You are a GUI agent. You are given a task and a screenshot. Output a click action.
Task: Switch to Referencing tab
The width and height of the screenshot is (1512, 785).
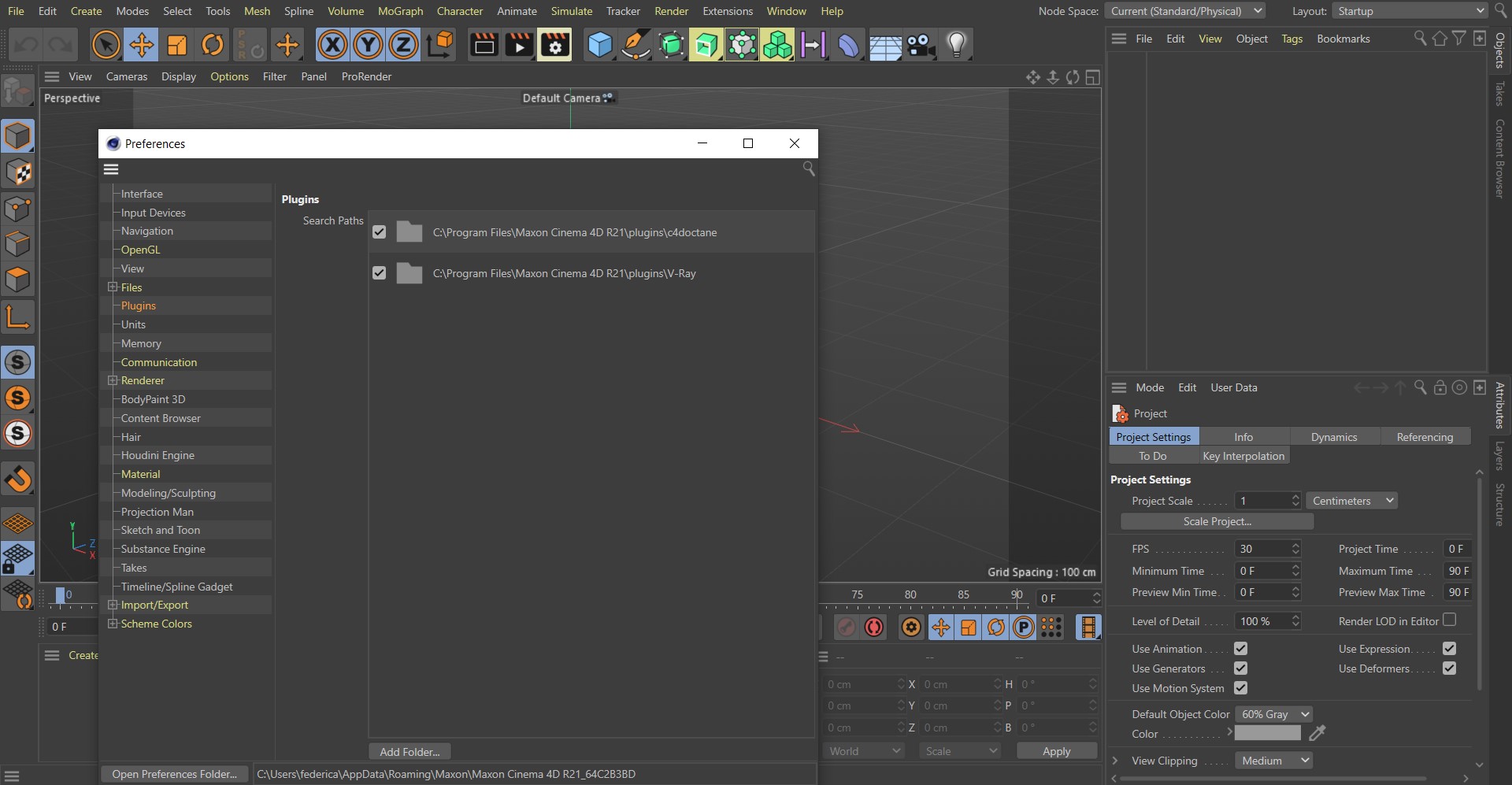coord(1425,437)
